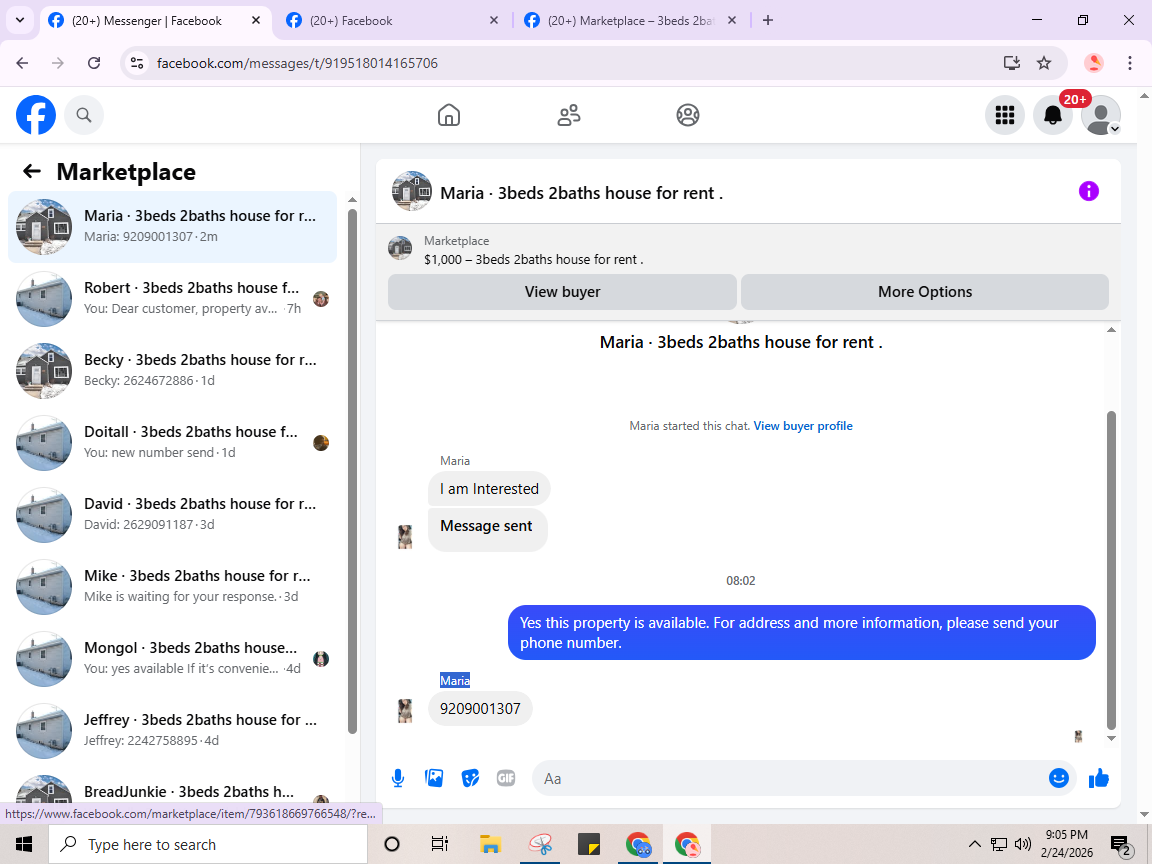Click the phone number message 9209001307

click(480, 709)
